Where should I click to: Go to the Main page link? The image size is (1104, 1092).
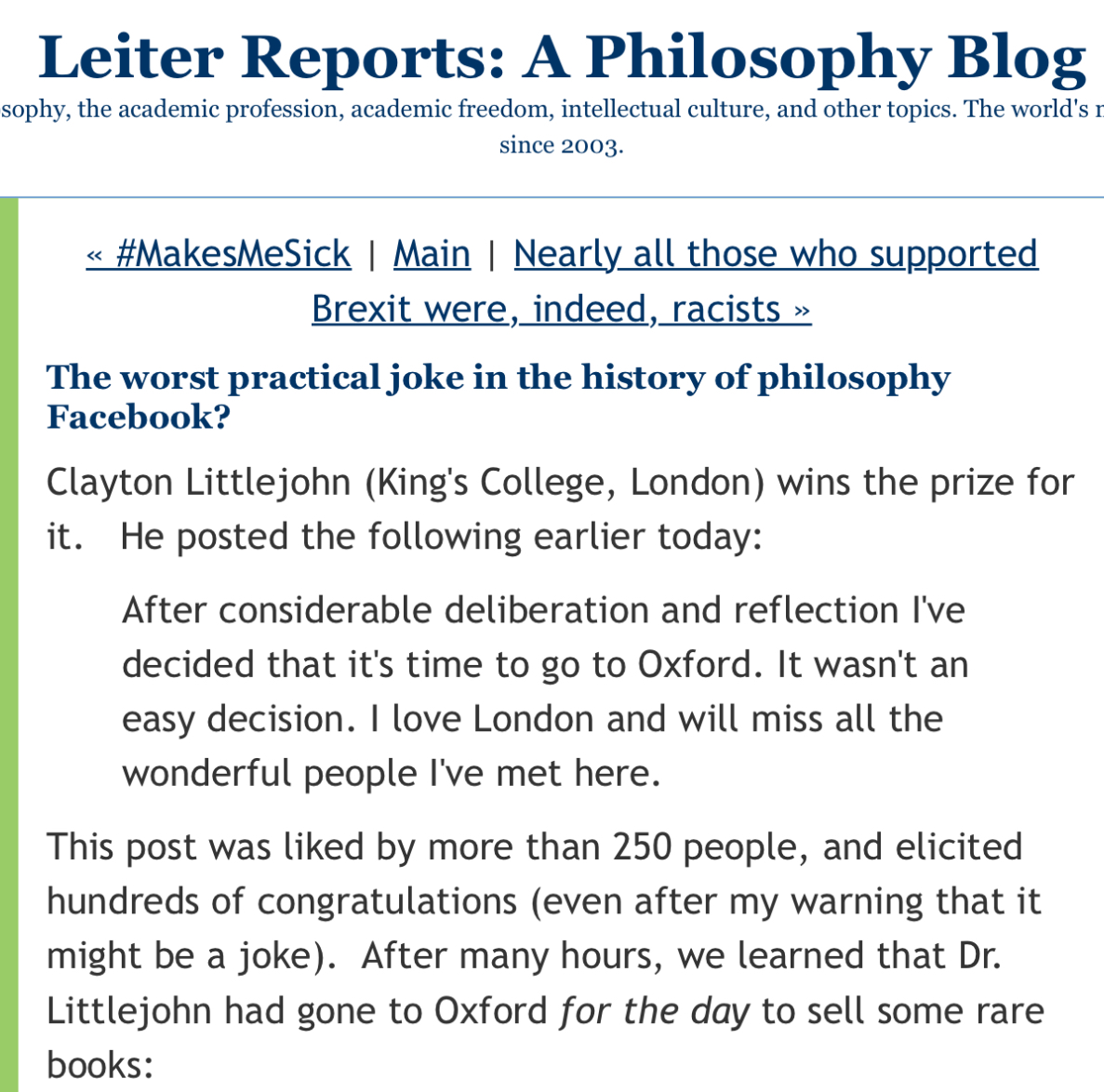[432, 254]
